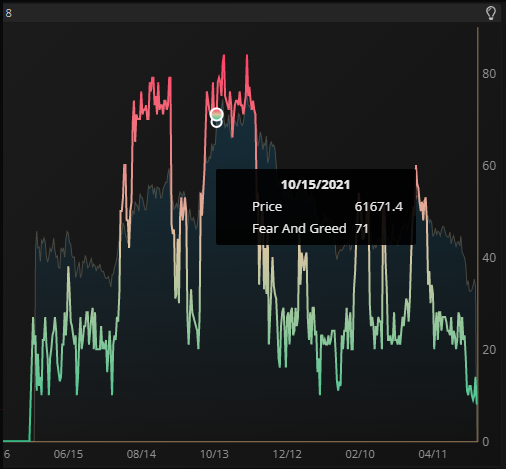Click the 0 value axis label
The height and width of the screenshot is (469, 506).
point(486,442)
